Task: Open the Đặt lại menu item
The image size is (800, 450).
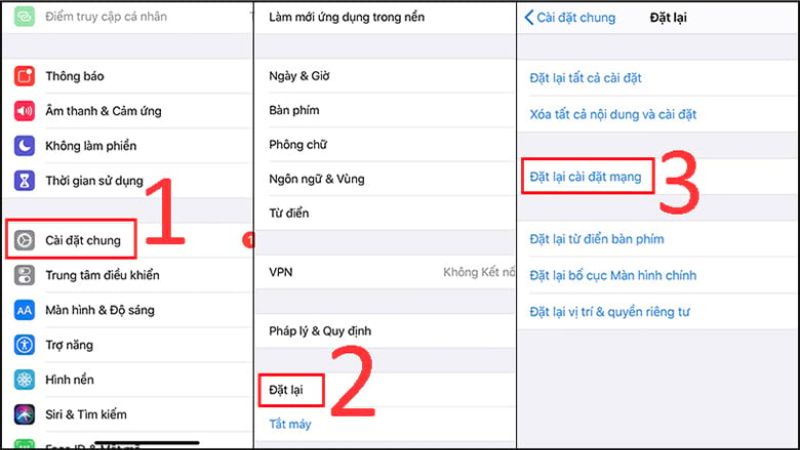Action: (x=385, y=390)
